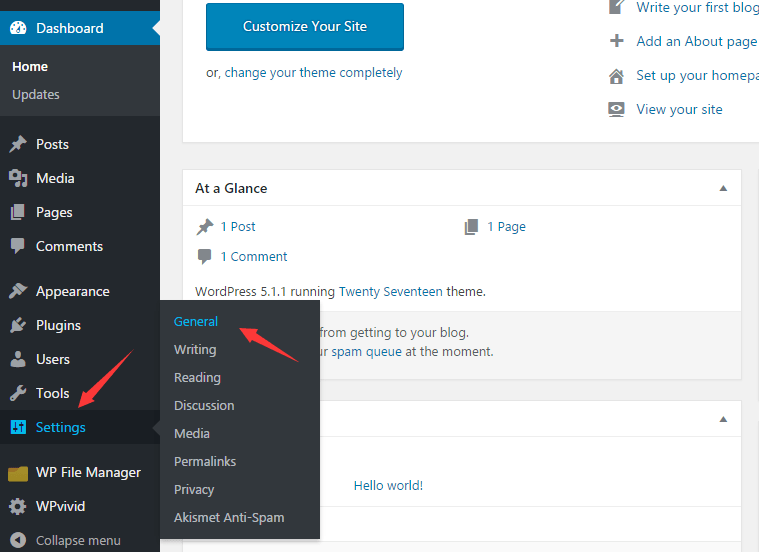Select Media in Settings submenu
The height and width of the screenshot is (552, 759).
point(192,433)
